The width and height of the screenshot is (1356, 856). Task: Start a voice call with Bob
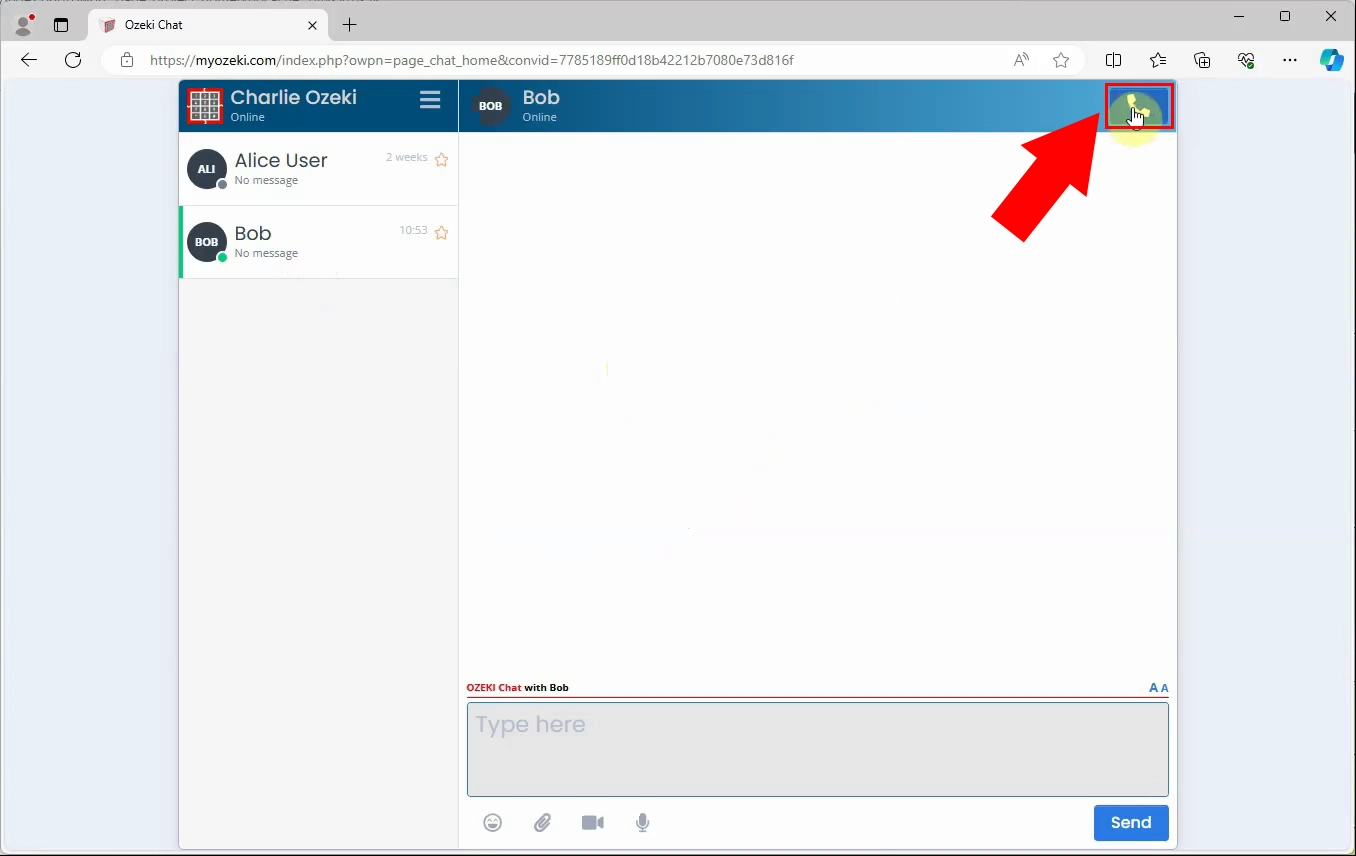click(1139, 107)
